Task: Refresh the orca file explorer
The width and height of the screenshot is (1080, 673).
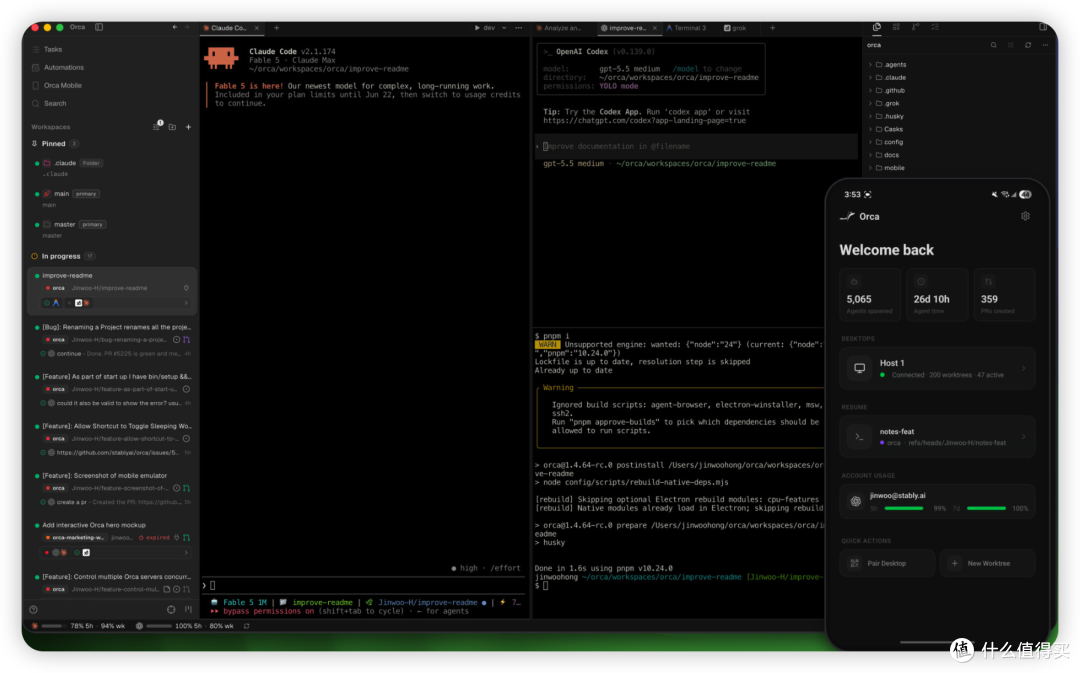Action: coord(1028,45)
